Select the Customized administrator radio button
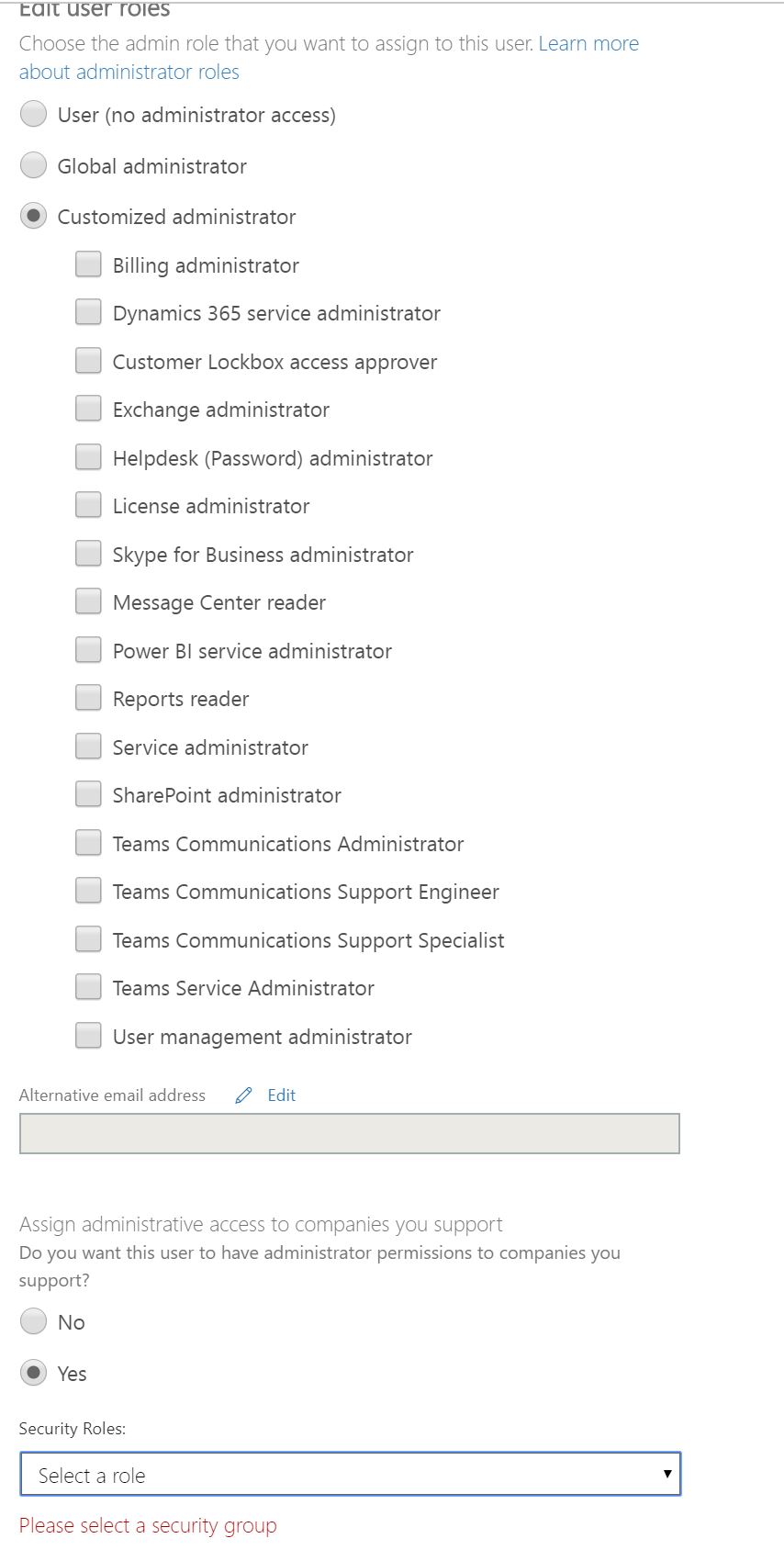784x1561 pixels. pyautogui.click(x=34, y=217)
